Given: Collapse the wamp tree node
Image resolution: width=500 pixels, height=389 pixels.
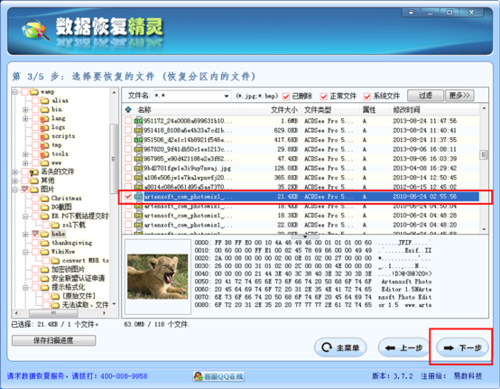Looking at the screenshot, I should pyautogui.click(x=15, y=91).
